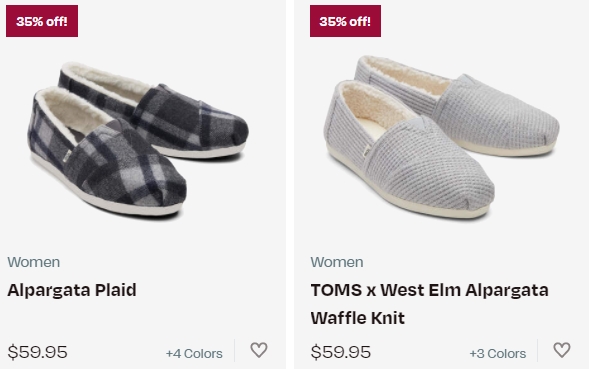
Task: Click $59.95 price of Alpargata Plaid
Action: 38,352
